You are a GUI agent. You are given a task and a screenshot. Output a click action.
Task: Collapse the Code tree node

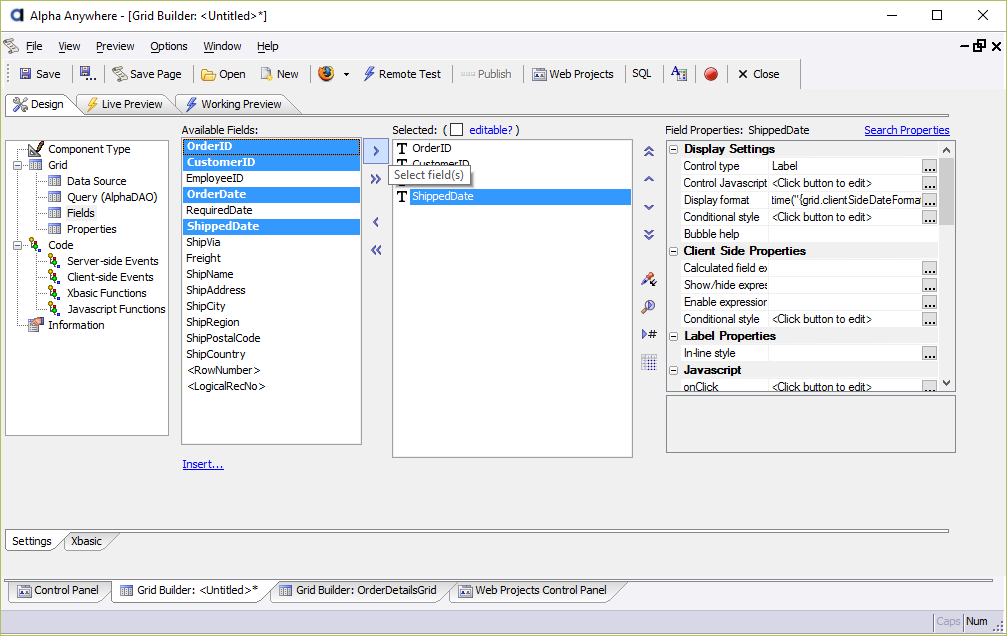tap(18, 245)
